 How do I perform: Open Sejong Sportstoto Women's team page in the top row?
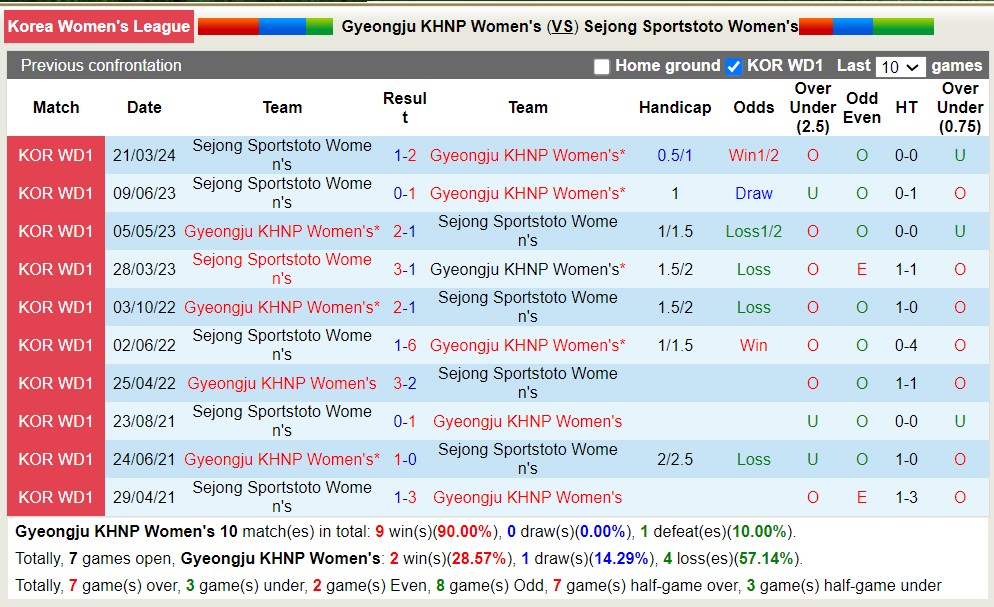(x=282, y=156)
